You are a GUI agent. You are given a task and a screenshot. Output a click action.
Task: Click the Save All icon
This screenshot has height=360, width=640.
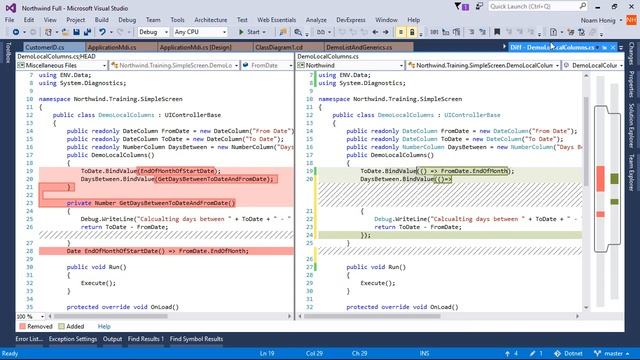coord(87,32)
